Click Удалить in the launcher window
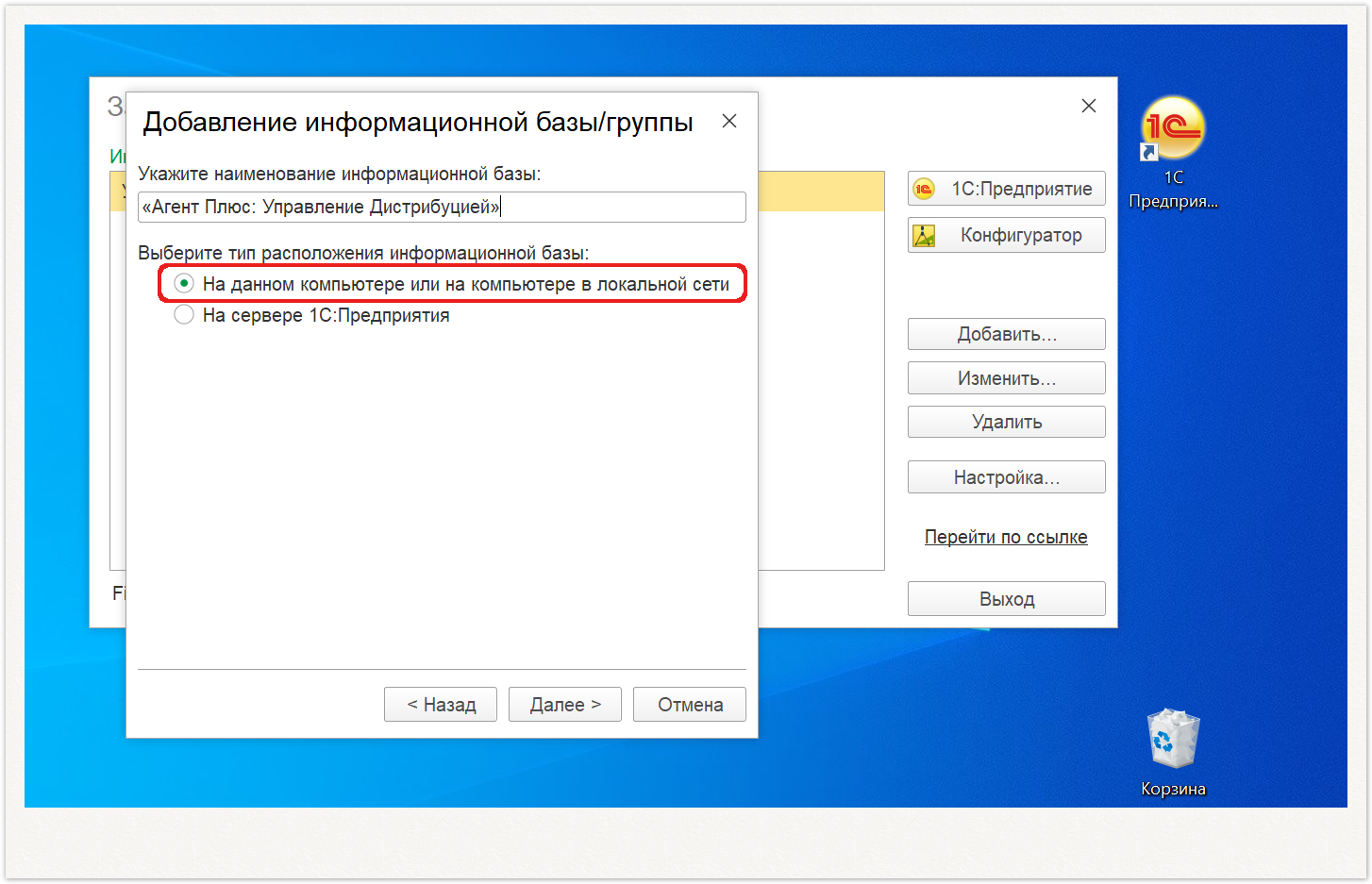This screenshot has height=884, width=1372. (x=1006, y=422)
